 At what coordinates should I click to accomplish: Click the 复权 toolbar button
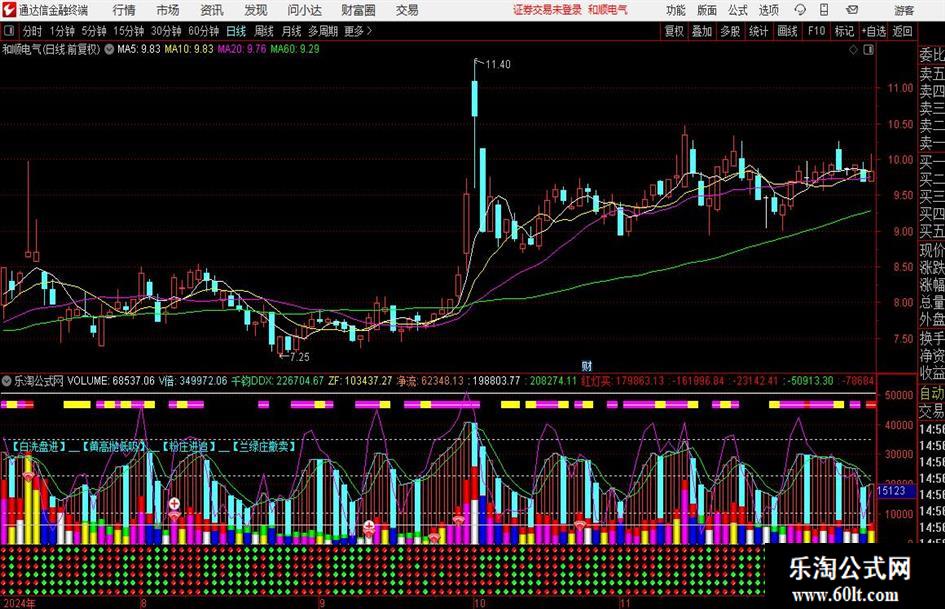pos(674,31)
